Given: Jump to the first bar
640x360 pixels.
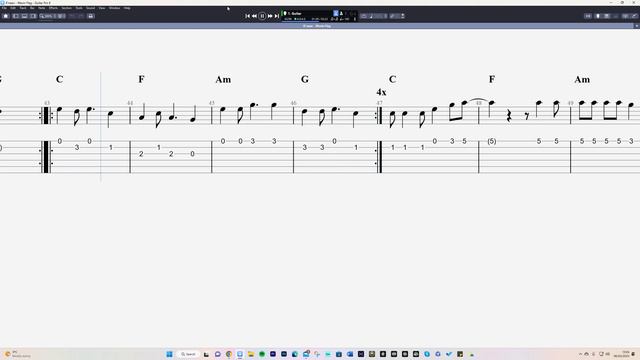Looking at the screenshot, I should [x=247, y=16].
